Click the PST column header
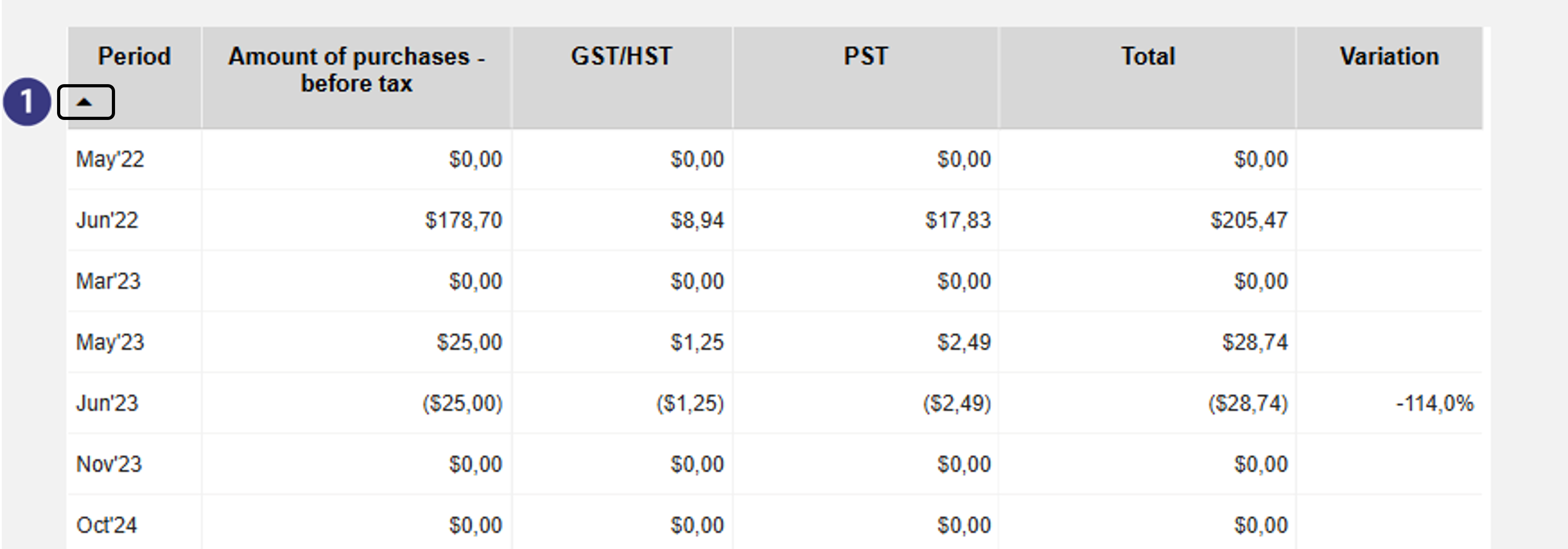This screenshot has width=1568, height=549. tap(866, 56)
